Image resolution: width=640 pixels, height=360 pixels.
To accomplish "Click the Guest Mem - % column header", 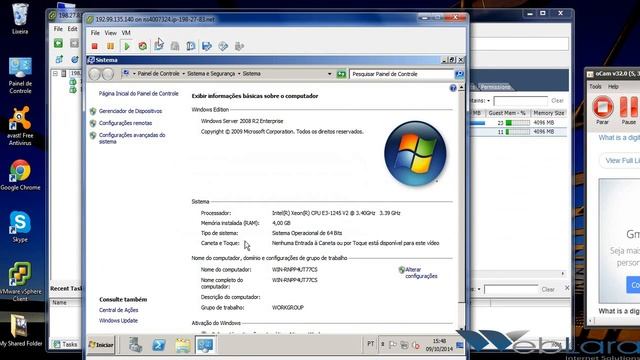I will (507, 113).
